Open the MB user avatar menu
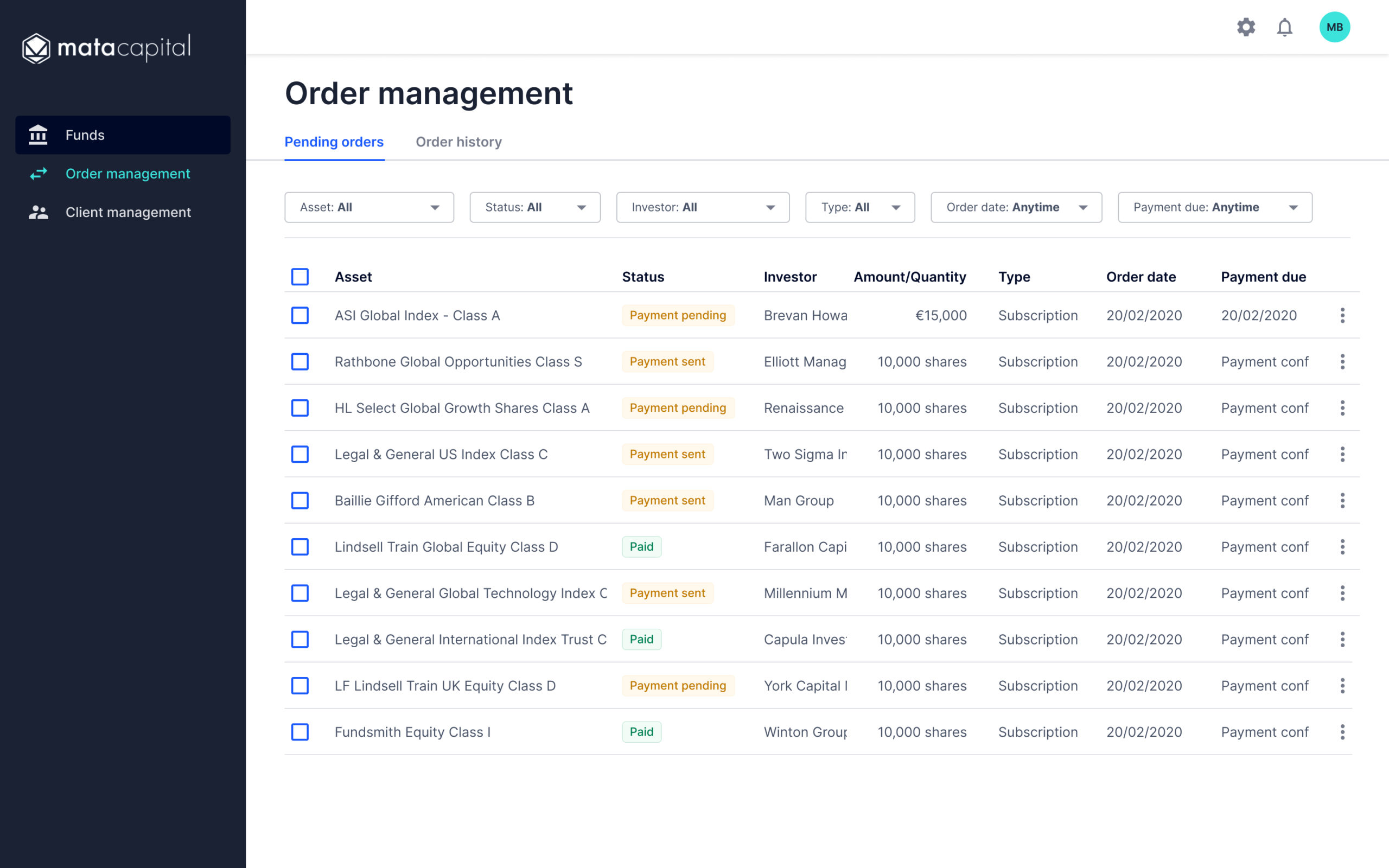 (x=1335, y=27)
